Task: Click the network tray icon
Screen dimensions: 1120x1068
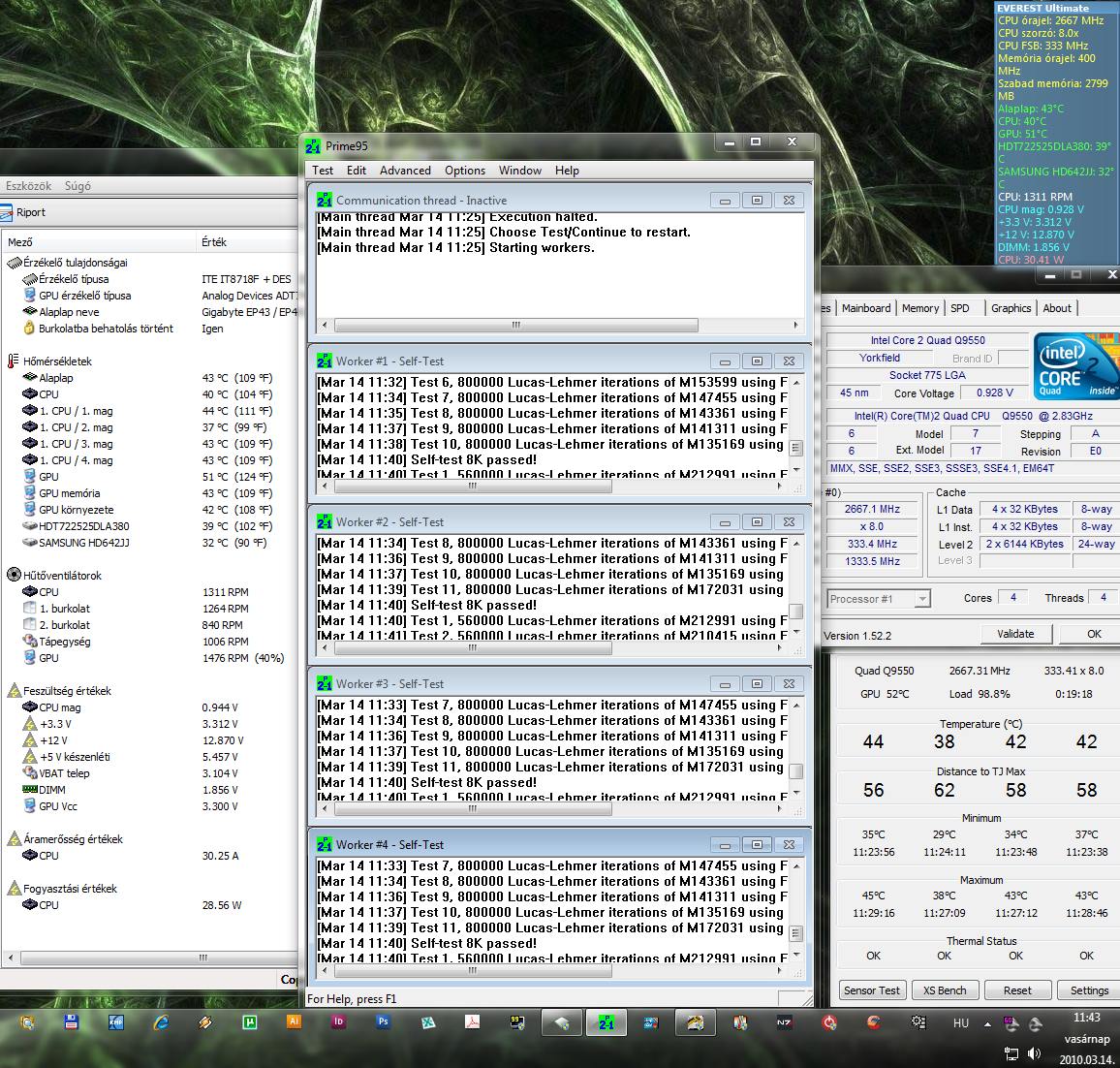Action: 1011,1053
